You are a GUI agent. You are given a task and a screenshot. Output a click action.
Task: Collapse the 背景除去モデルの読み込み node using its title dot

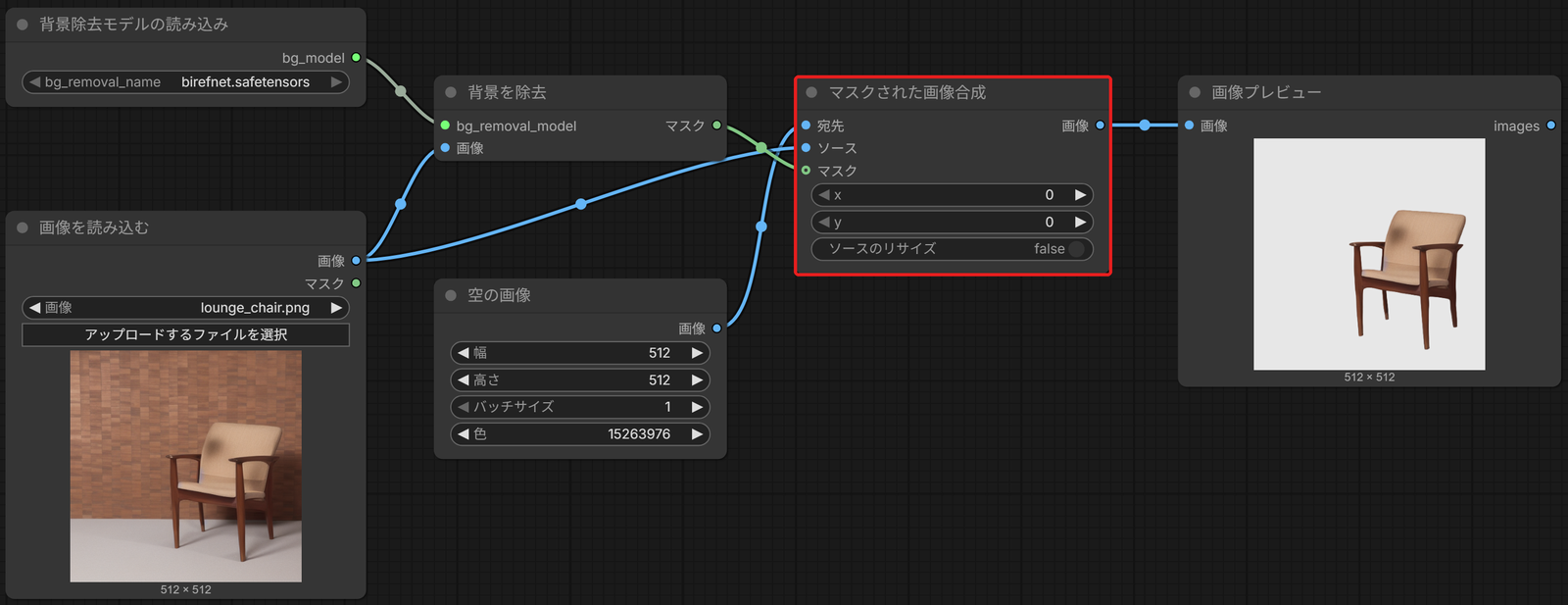[23, 25]
